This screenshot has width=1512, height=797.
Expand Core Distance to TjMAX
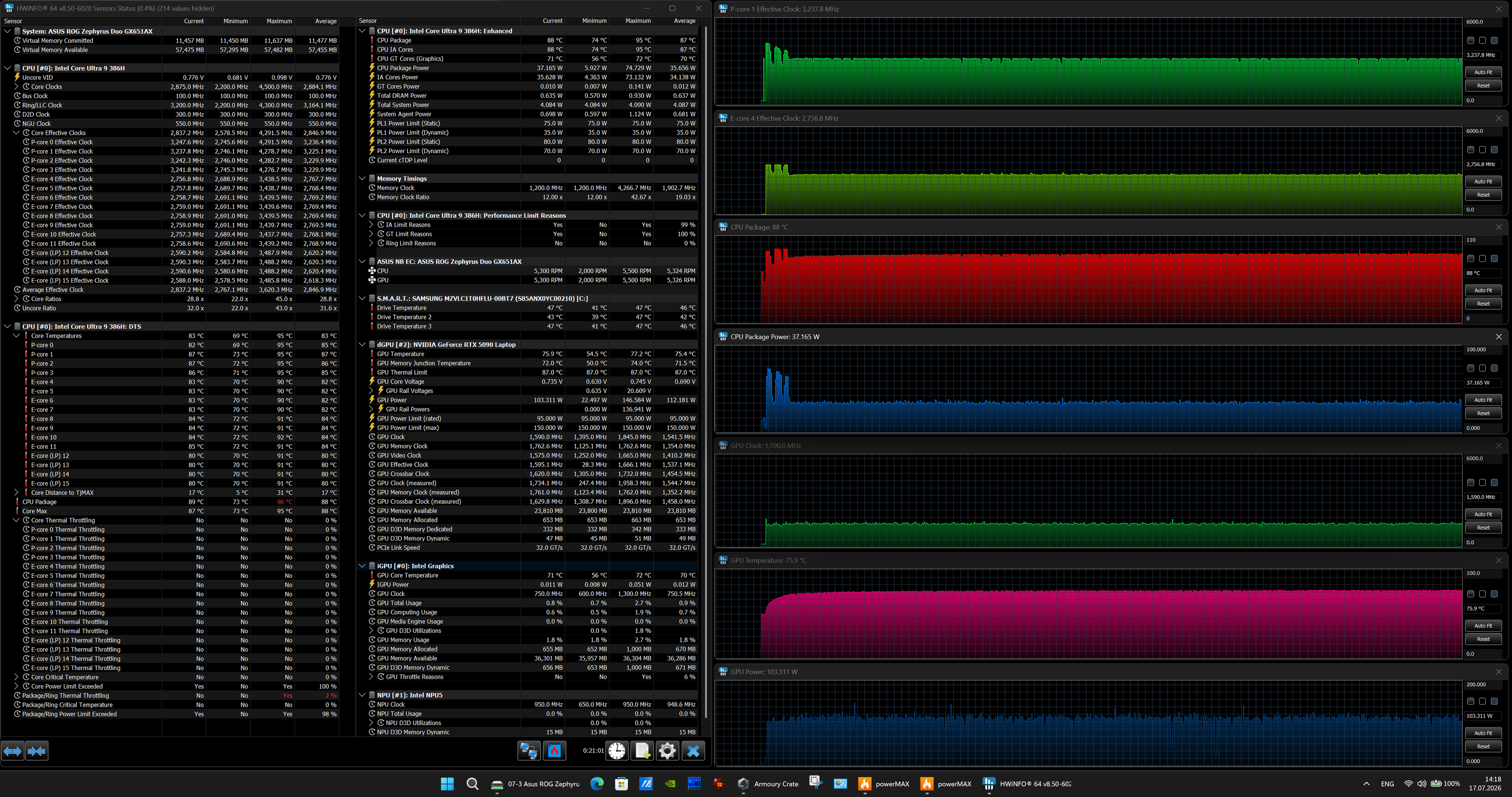click(x=17, y=492)
